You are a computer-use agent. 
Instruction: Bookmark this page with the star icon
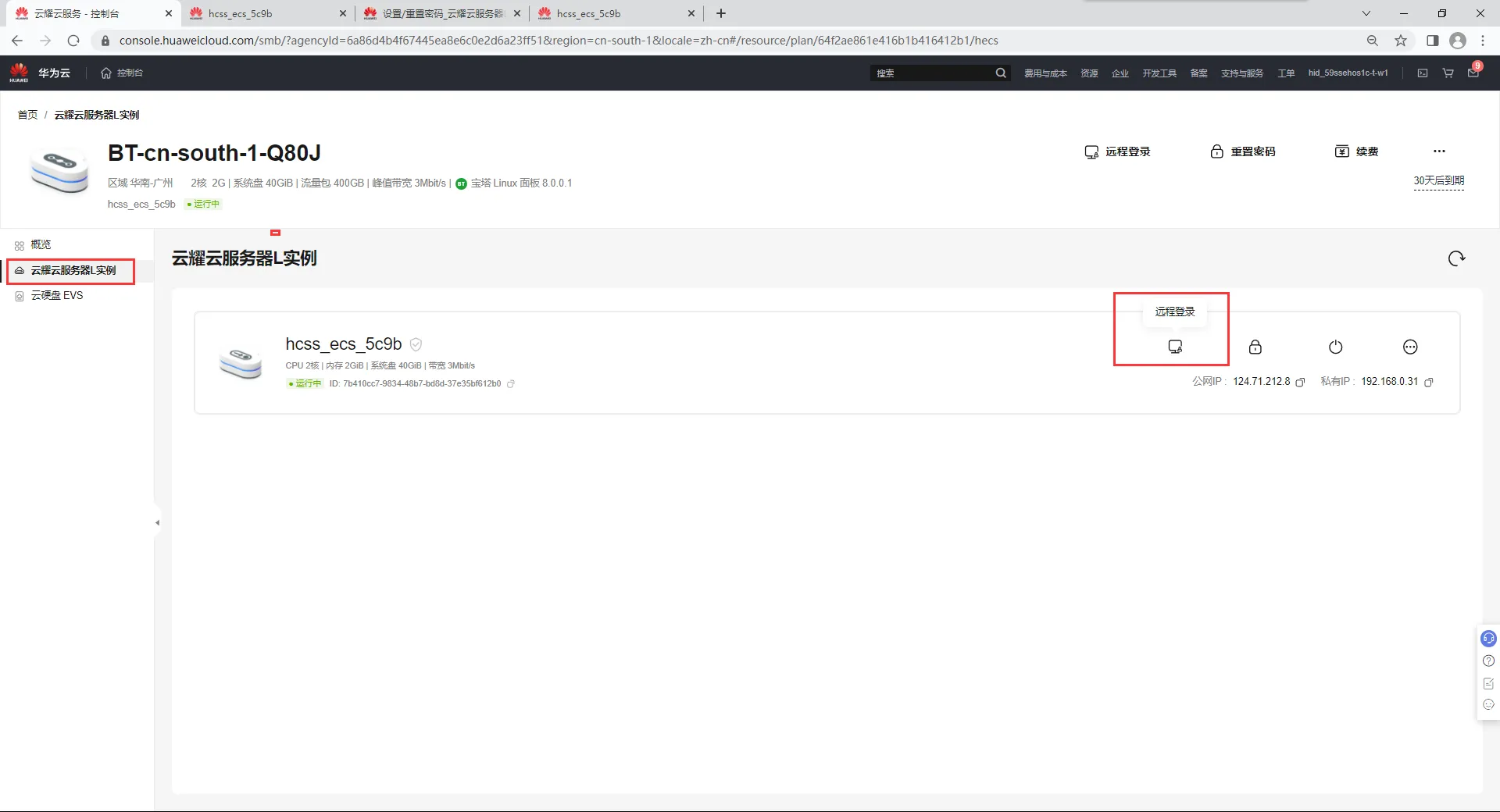coord(1401,41)
